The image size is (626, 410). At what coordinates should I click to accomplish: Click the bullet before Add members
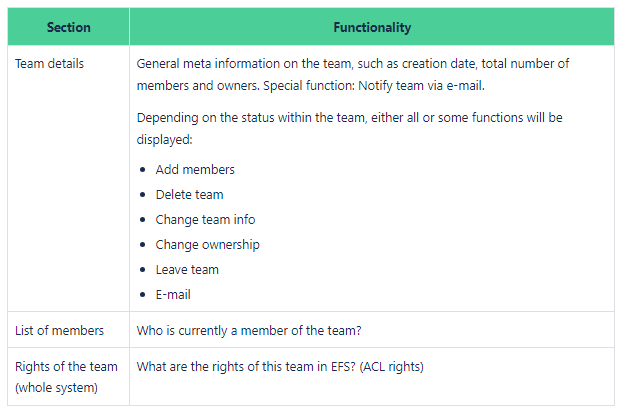pos(143,170)
